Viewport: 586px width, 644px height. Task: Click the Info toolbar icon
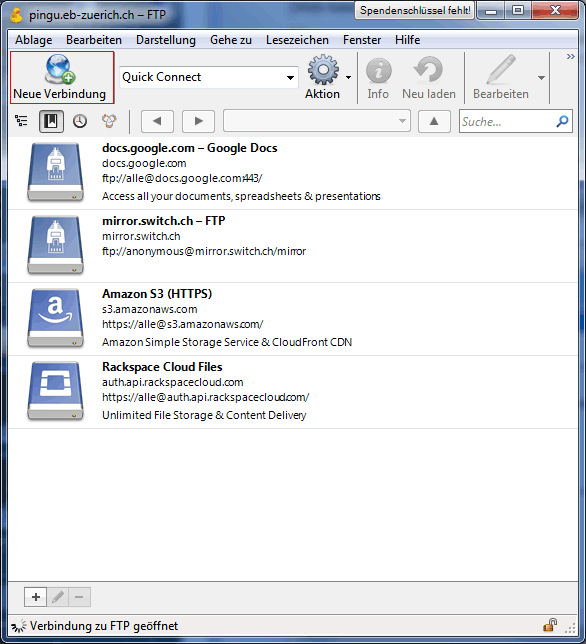tap(378, 70)
